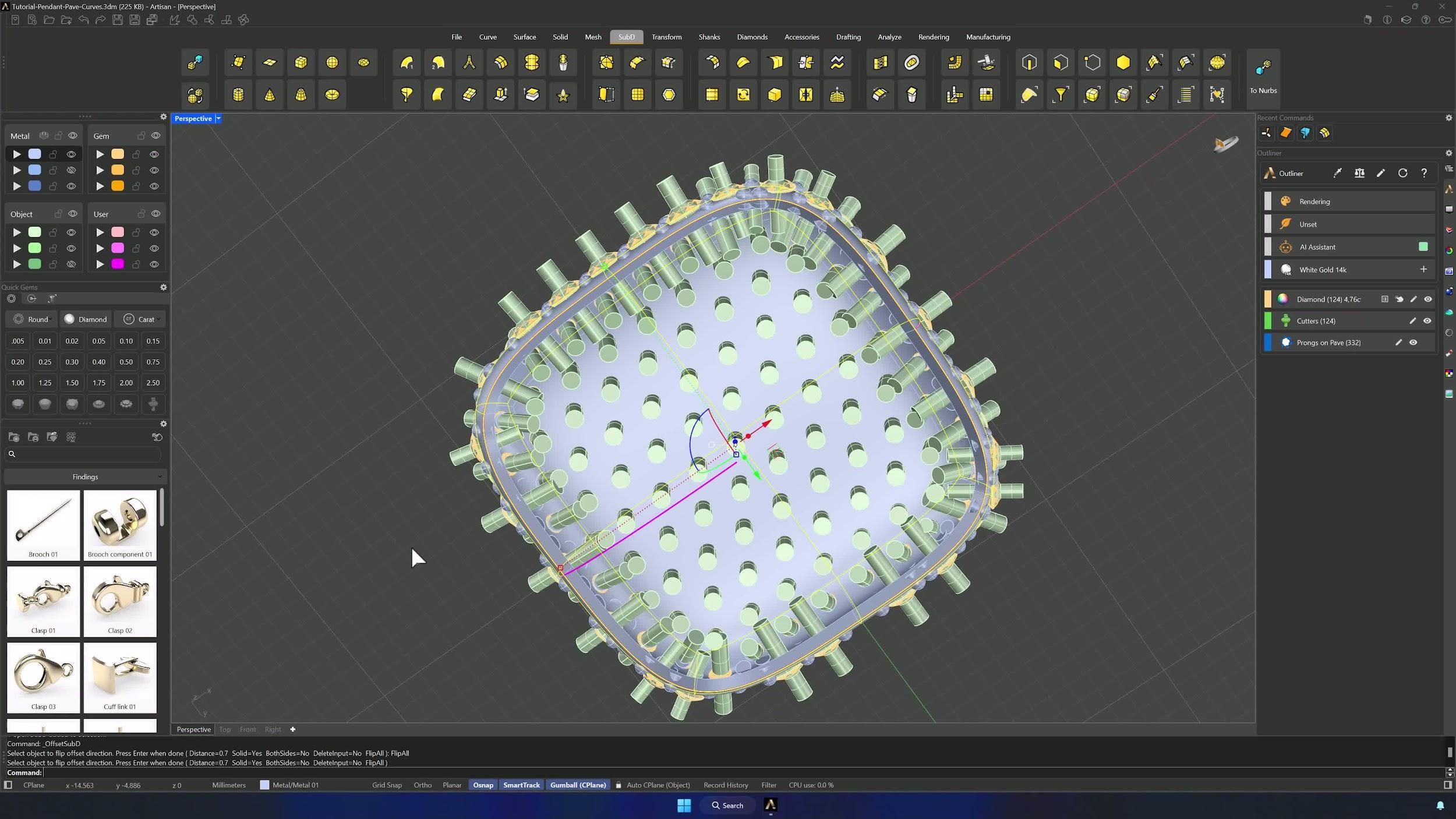The height and width of the screenshot is (819, 1456).
Task: Switch to the Top viewport tab
Action: (225, 729)
